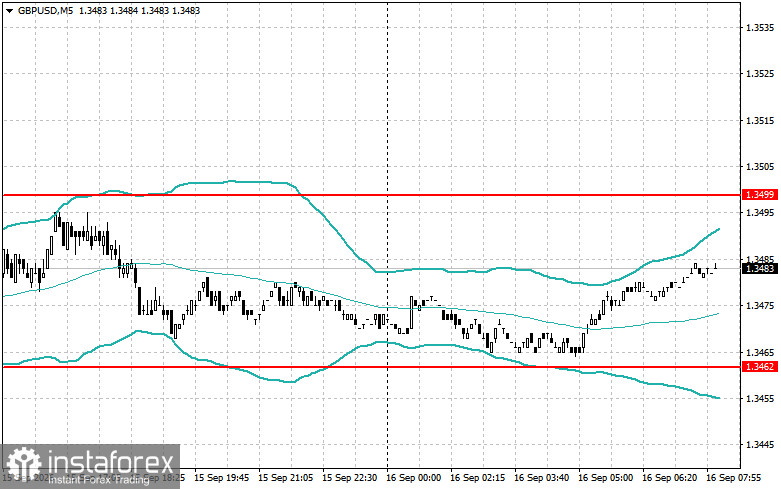Click the 15 Sep 19:45 time label
781x489 pixels.
222,478
